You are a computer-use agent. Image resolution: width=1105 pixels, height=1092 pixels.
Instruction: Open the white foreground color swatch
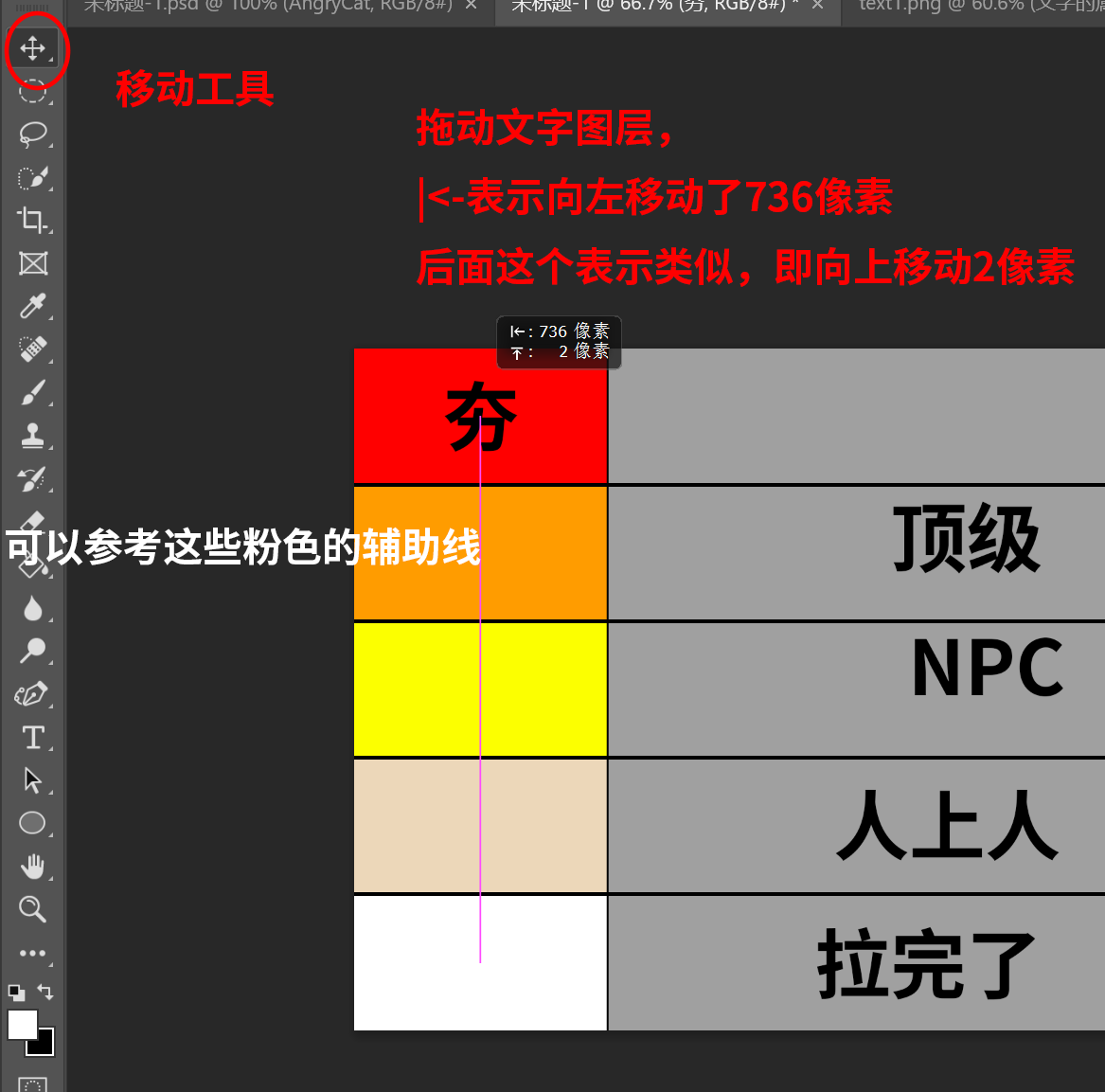click(22, 1024)
